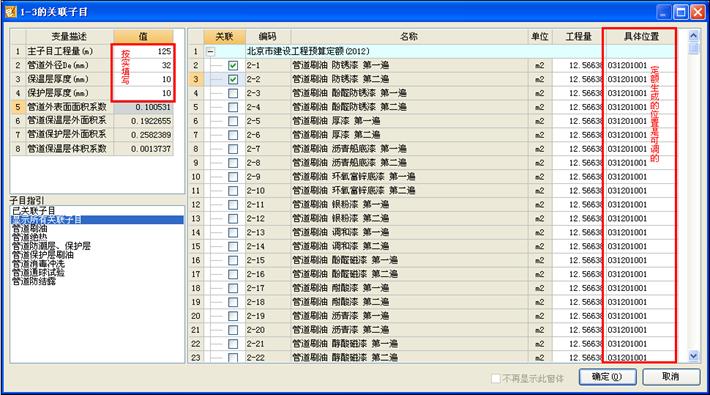Click the scrollbar up arrow of the table
The height and width of the screenshot is (395, 710).
(693, 36)
